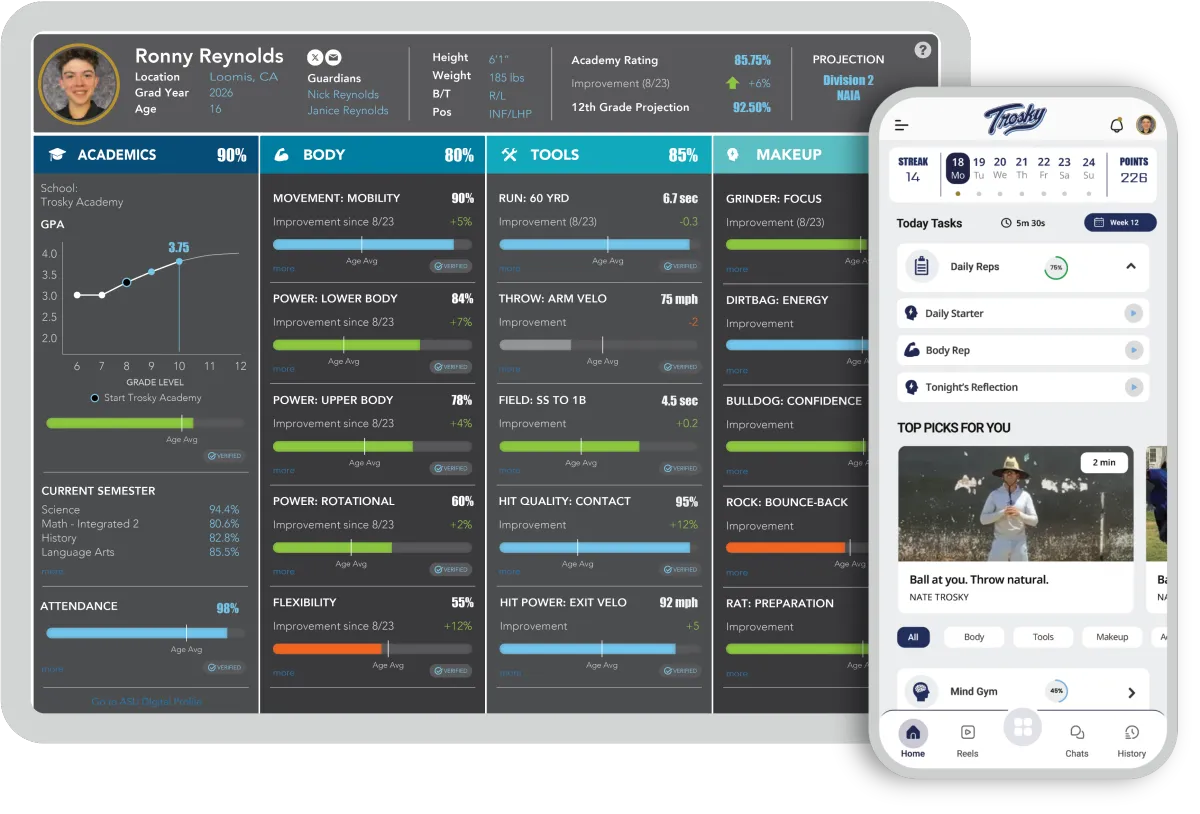Select the Tools filter chip
The image size is (1200, 814).
point(1043,637)
